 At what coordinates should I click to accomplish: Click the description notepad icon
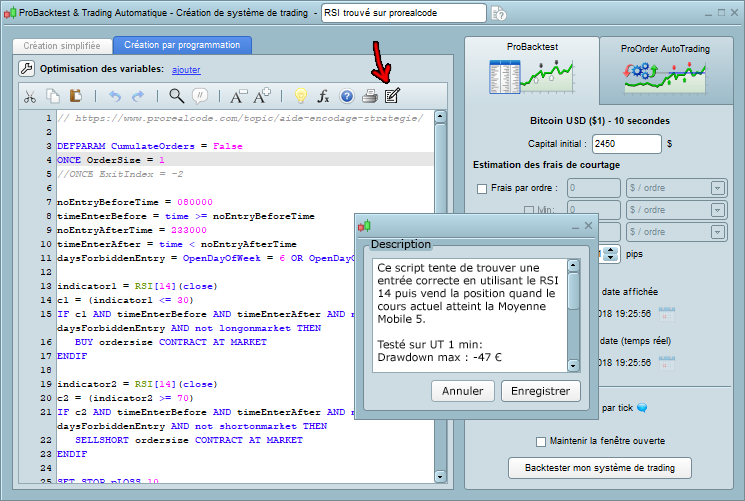(393, 97)
